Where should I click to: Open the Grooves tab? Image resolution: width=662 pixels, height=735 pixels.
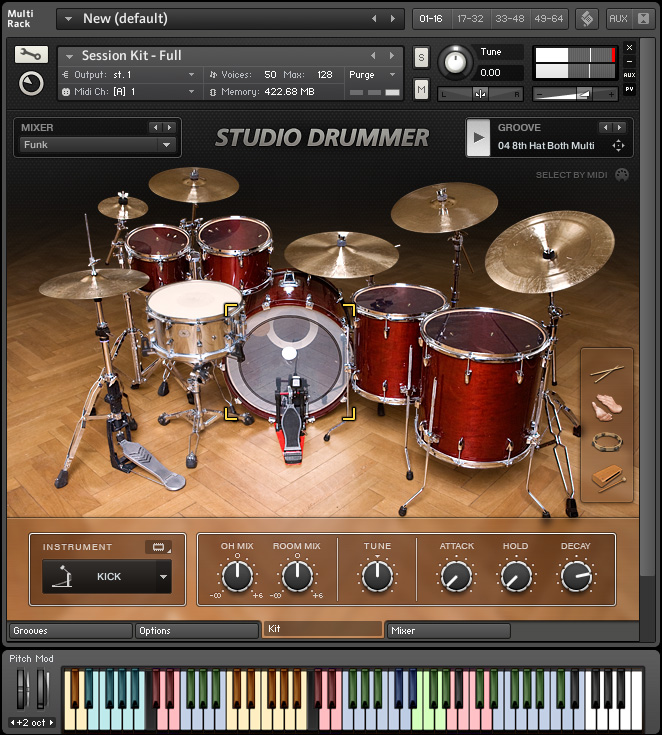70,631
